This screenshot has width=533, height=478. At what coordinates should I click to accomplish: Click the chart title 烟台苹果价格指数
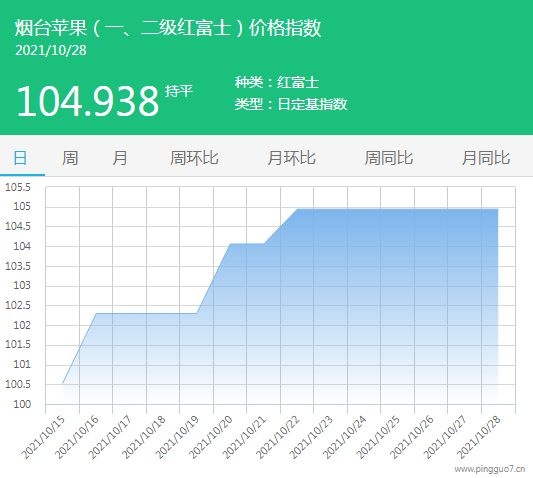pos(168,28)
